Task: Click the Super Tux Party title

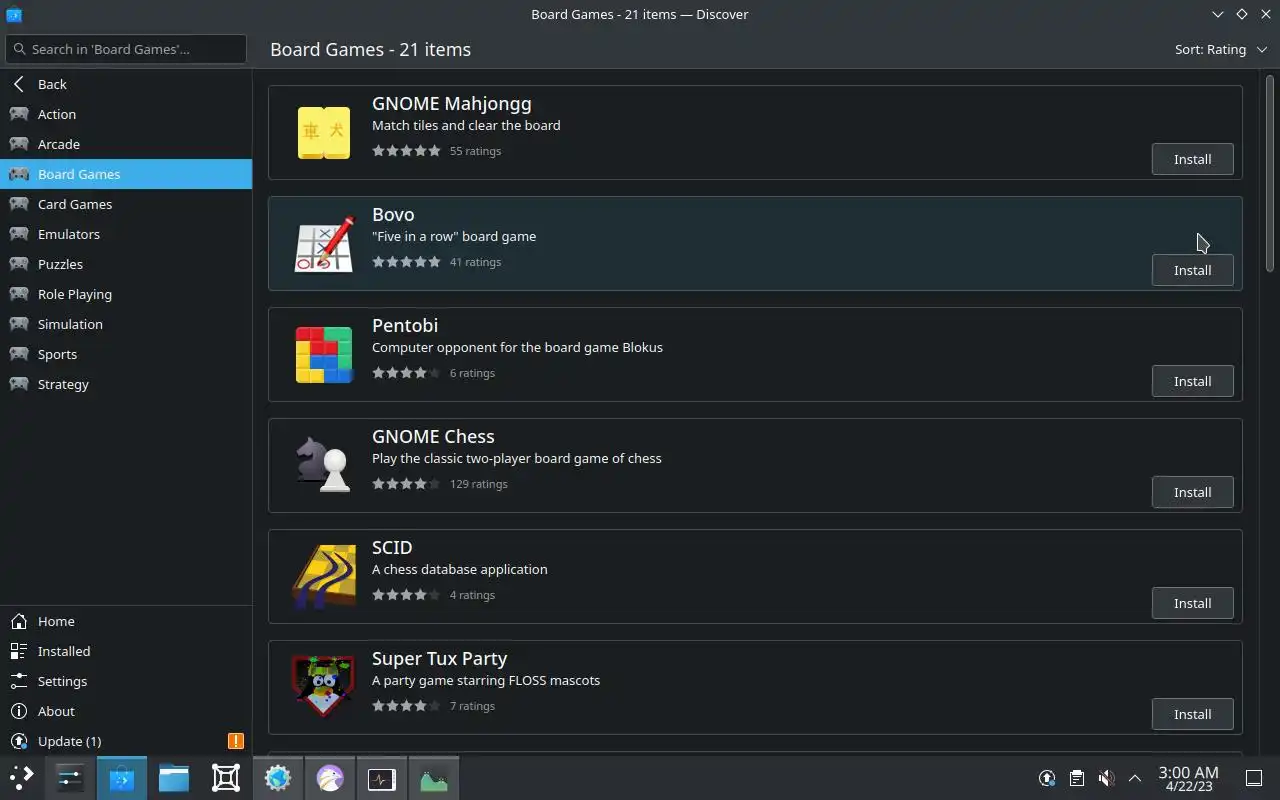Action: 439,658
